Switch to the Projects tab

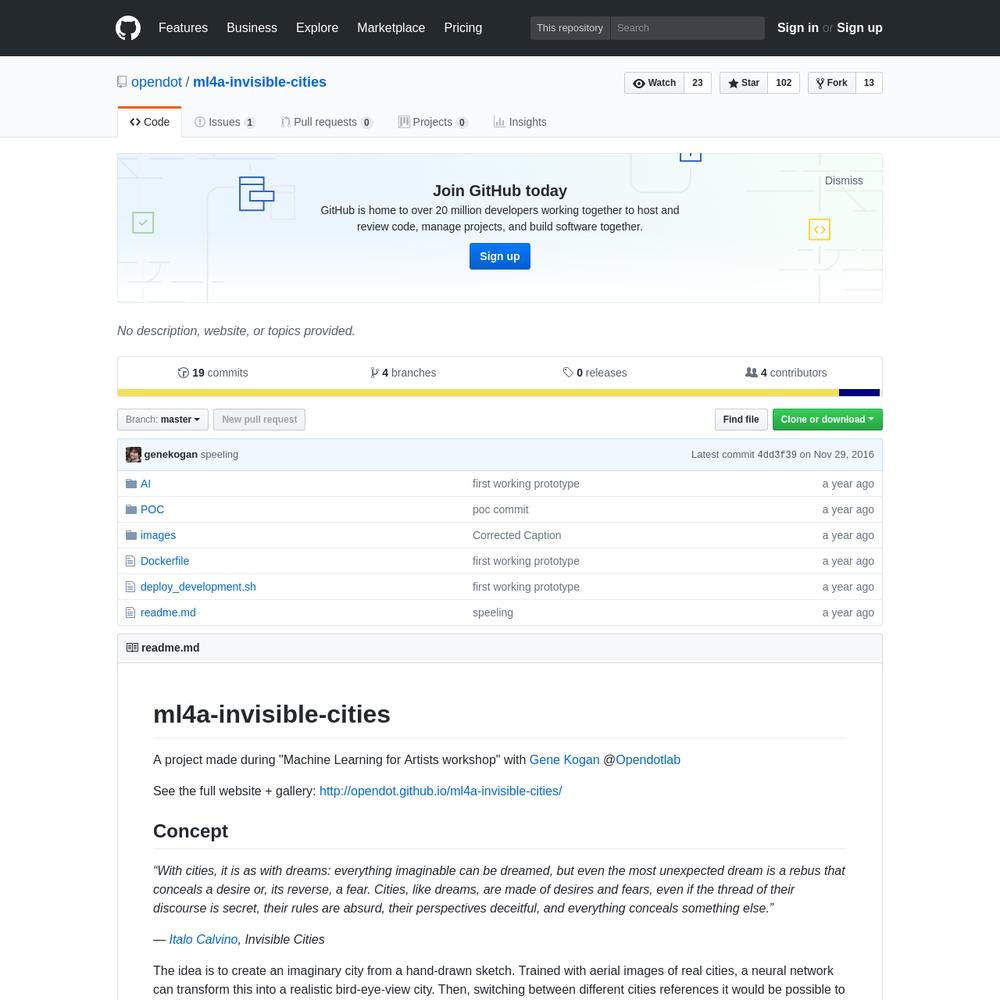click(x=433, y=122)
